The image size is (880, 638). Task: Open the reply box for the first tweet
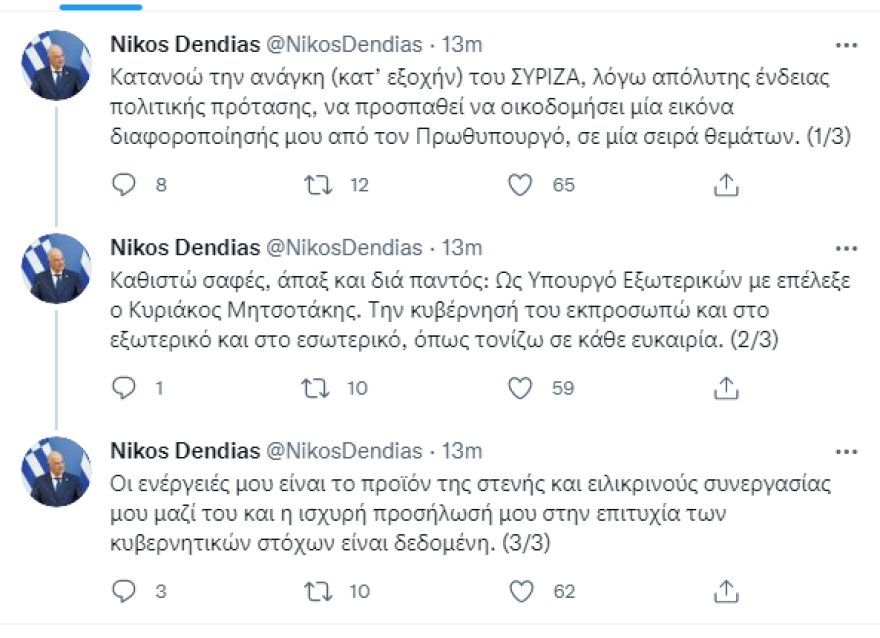[122, 184]
